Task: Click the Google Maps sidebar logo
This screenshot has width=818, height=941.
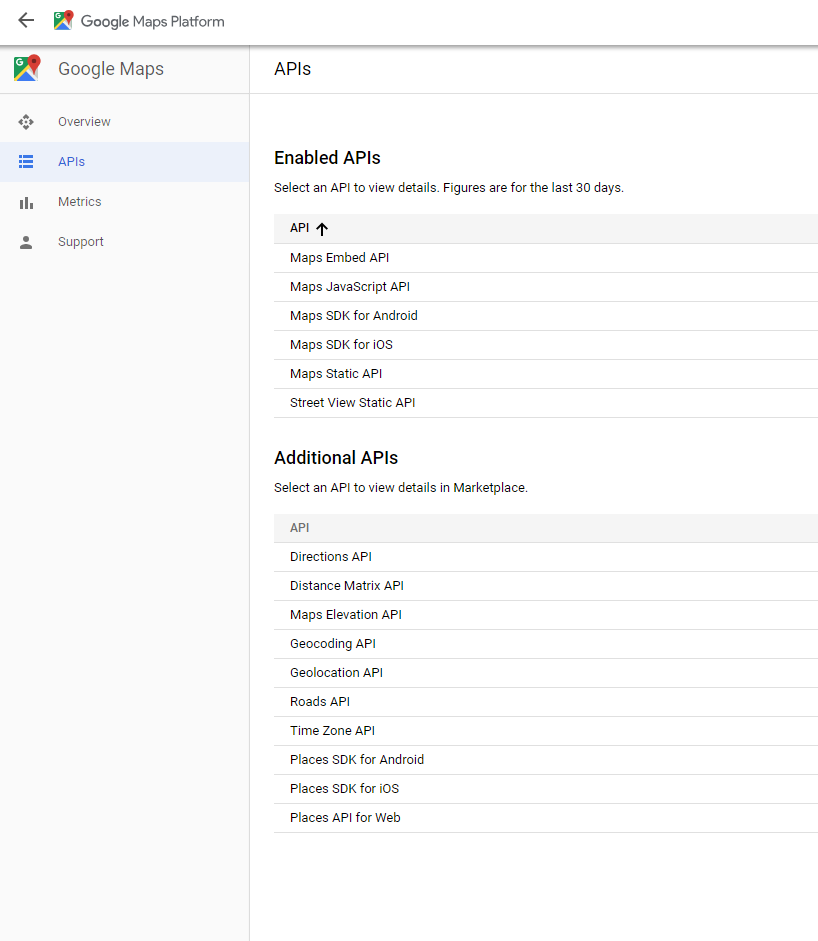Action: click(x=27, y=68)
